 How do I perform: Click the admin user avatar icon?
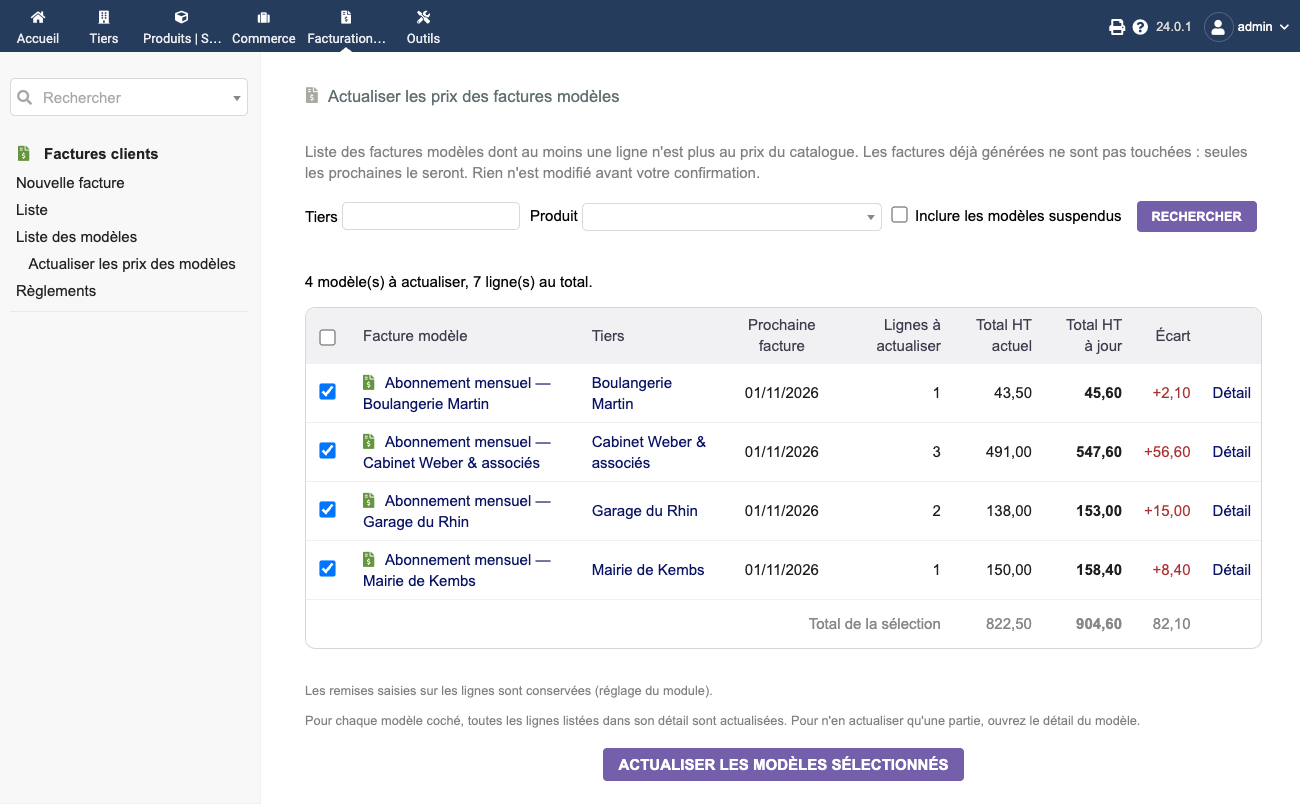[x=1218, y=27]
